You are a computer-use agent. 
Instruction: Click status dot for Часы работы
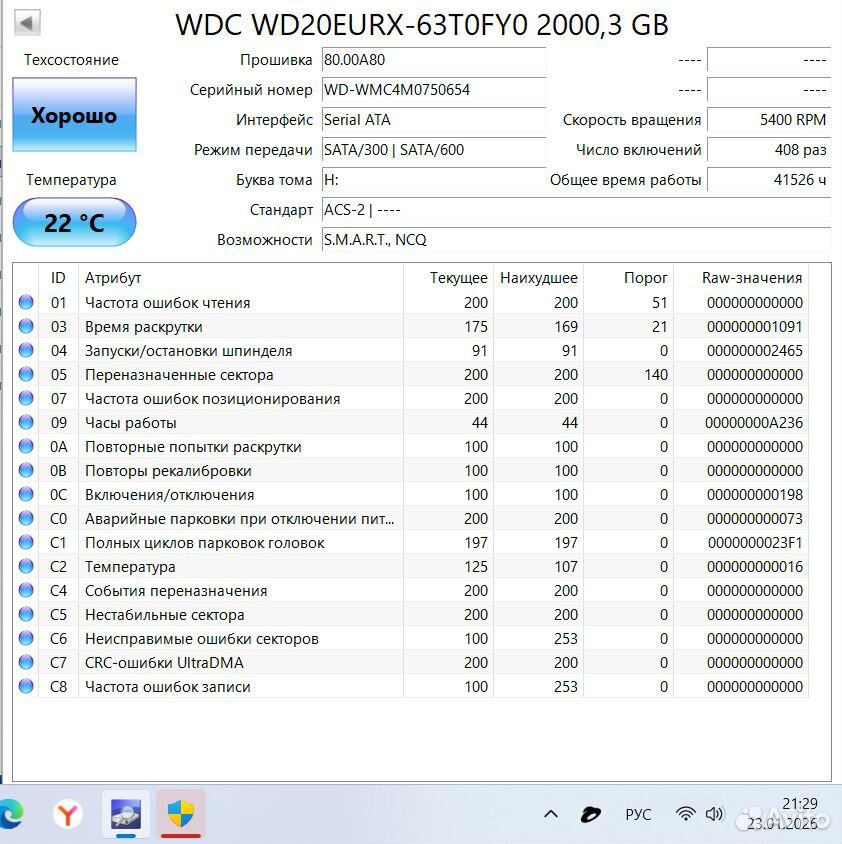point(26,422)
